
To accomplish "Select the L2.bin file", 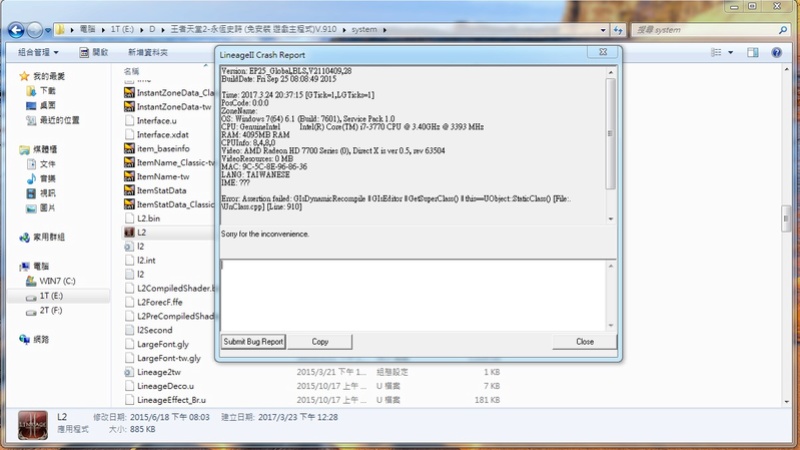I will click(x=148, y=218).
